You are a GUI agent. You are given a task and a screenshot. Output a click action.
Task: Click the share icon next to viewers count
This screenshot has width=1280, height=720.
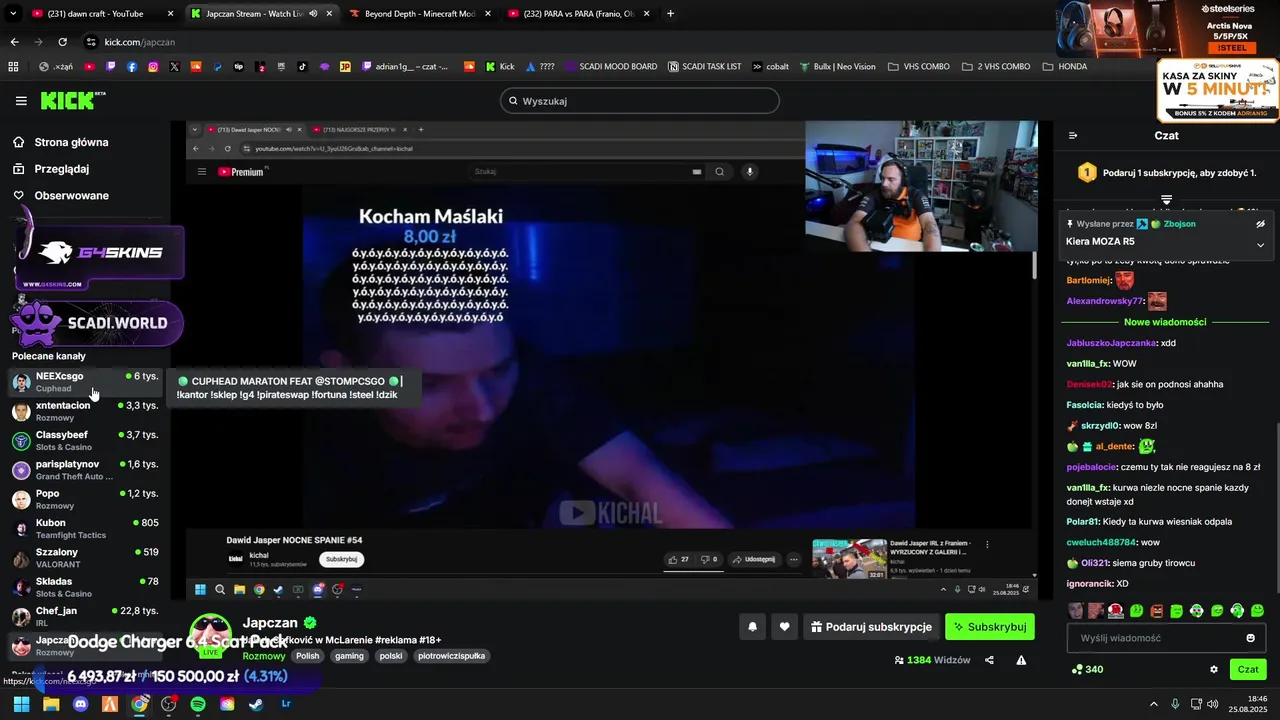(x=989, y=660)
